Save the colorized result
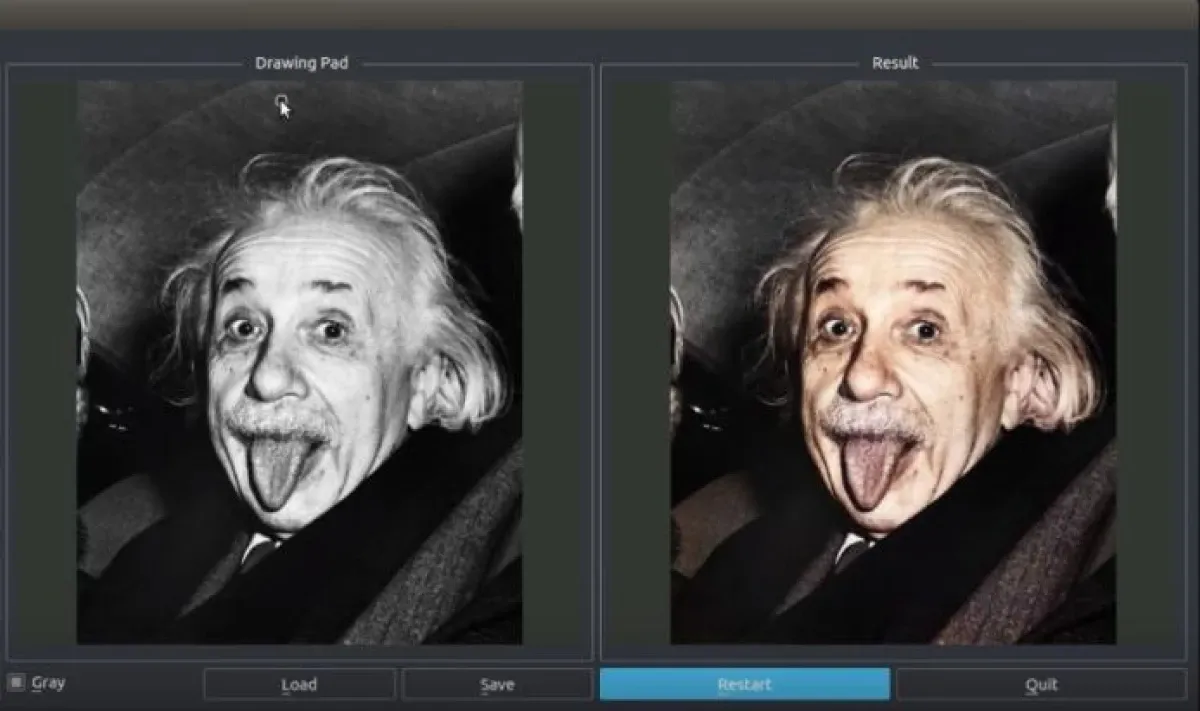1200x711 pixels. pos(497,684)
